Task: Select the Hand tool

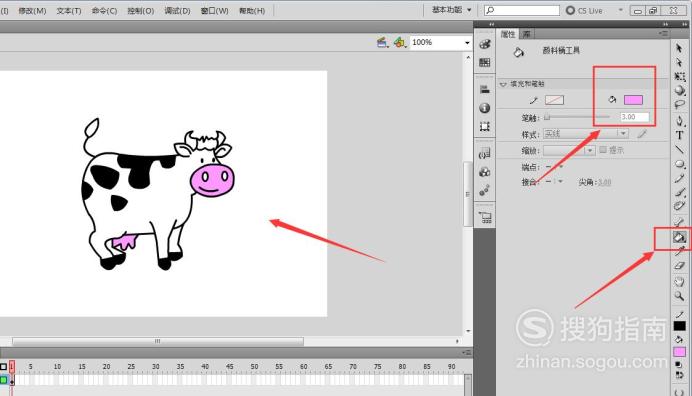Action: 679,281
